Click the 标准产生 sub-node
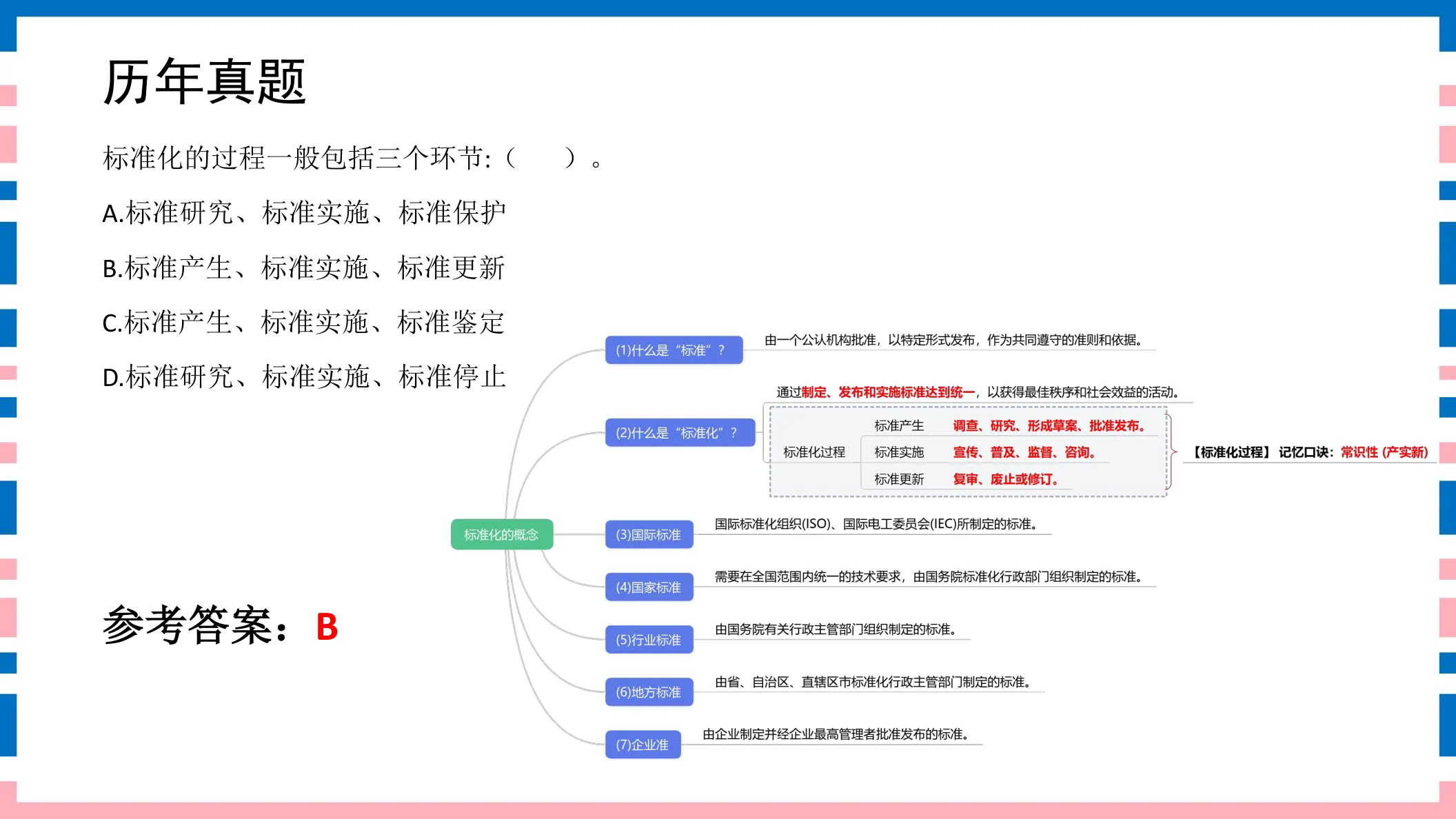Viewport: 1456px width, 819px height. tap(899, 426)
